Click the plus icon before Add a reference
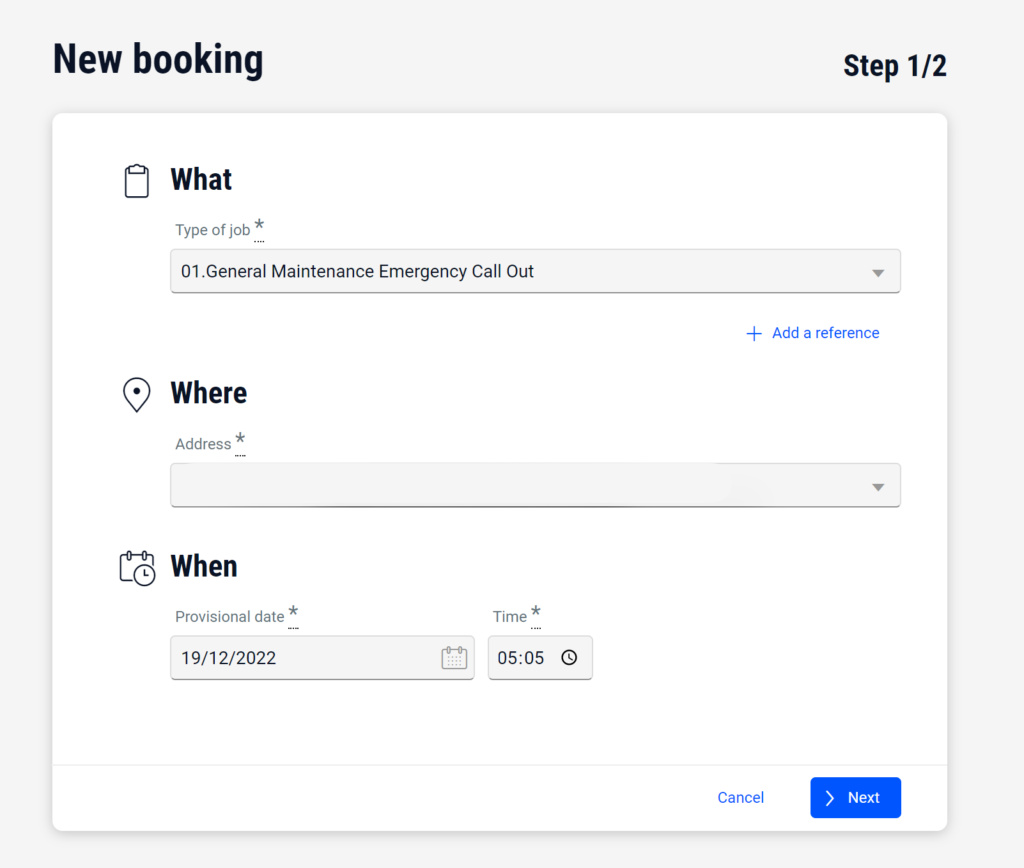 754,333
